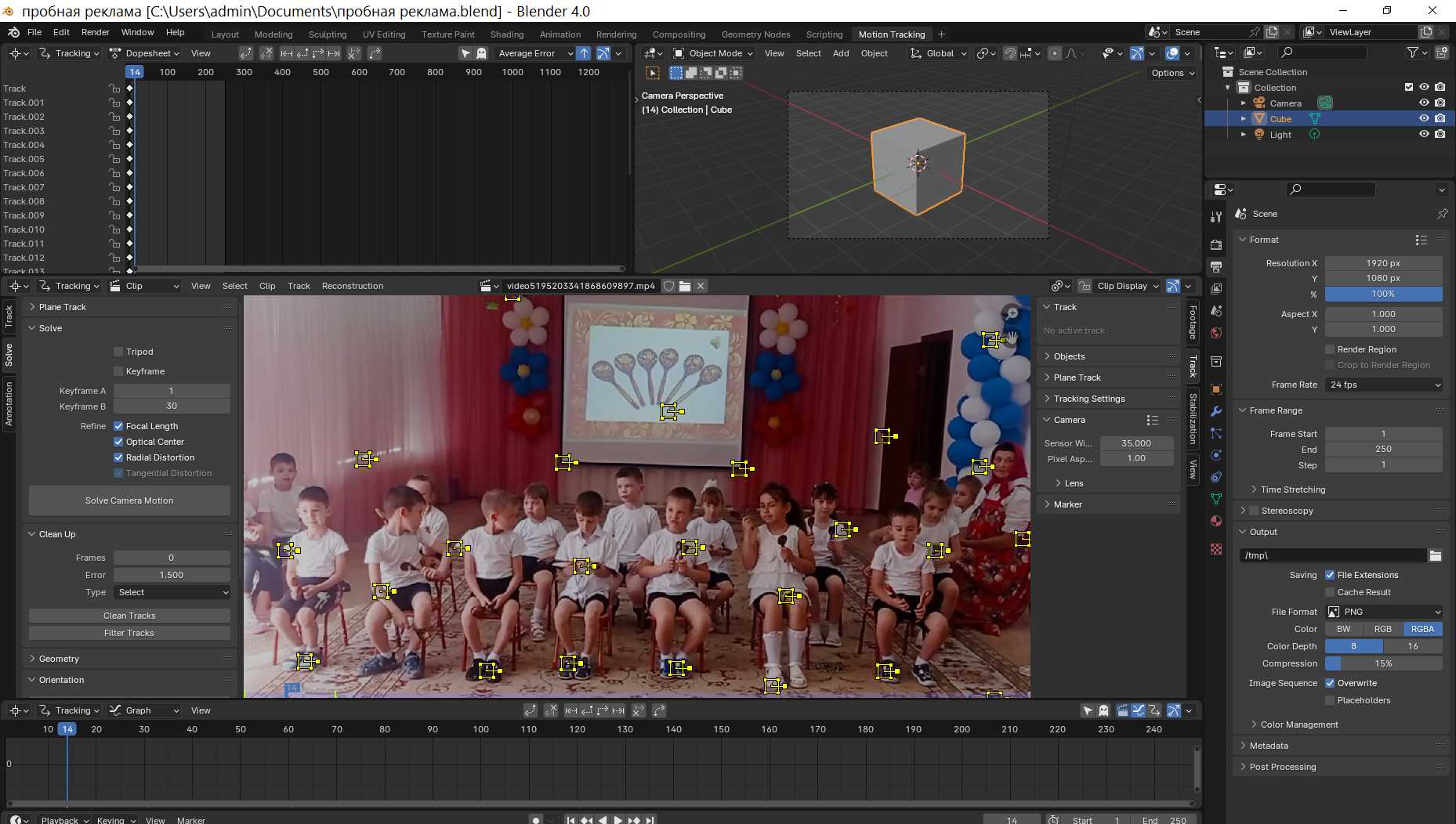Click the output path folder browse icon

point(1435,555)
